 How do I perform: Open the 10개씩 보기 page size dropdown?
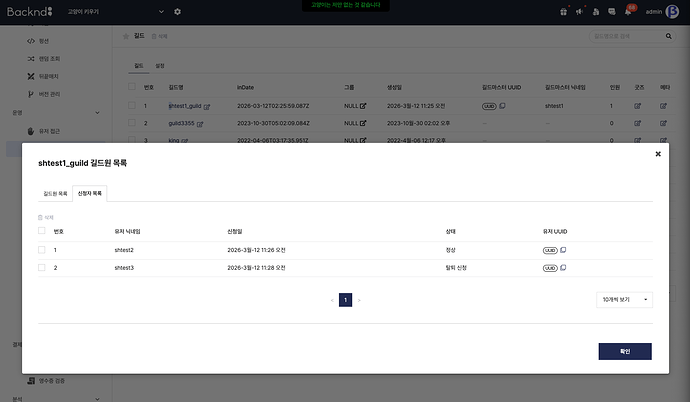(x=625, y=299)
